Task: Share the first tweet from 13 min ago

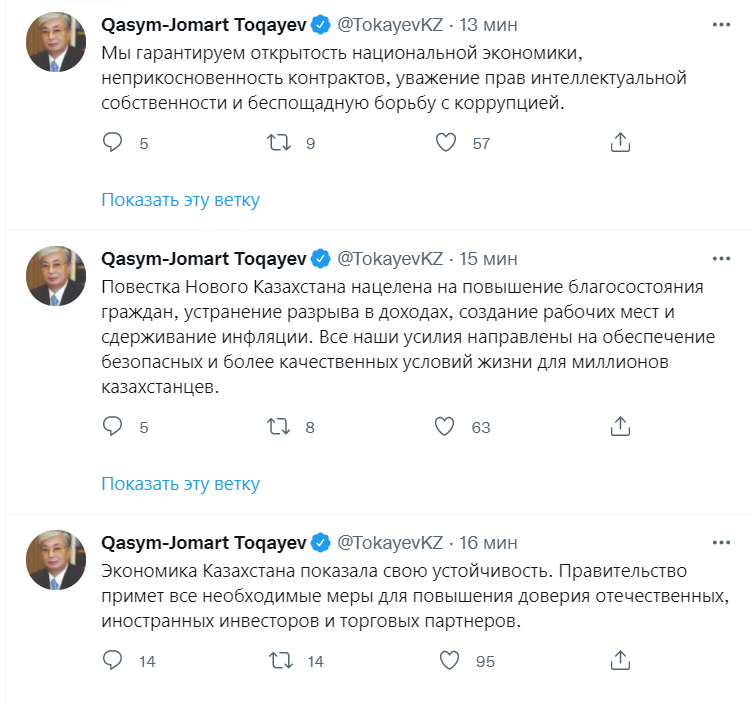Action: [x=620, y=143]
